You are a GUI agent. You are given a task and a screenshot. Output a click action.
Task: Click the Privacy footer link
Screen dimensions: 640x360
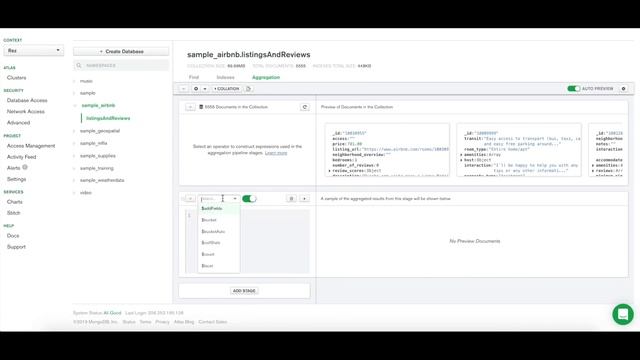pos(162,322)
